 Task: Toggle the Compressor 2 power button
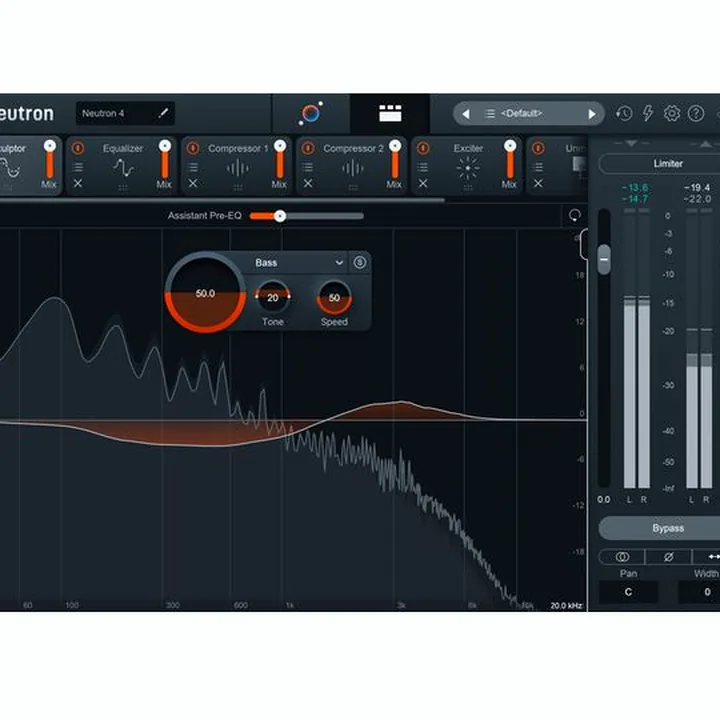308,148
